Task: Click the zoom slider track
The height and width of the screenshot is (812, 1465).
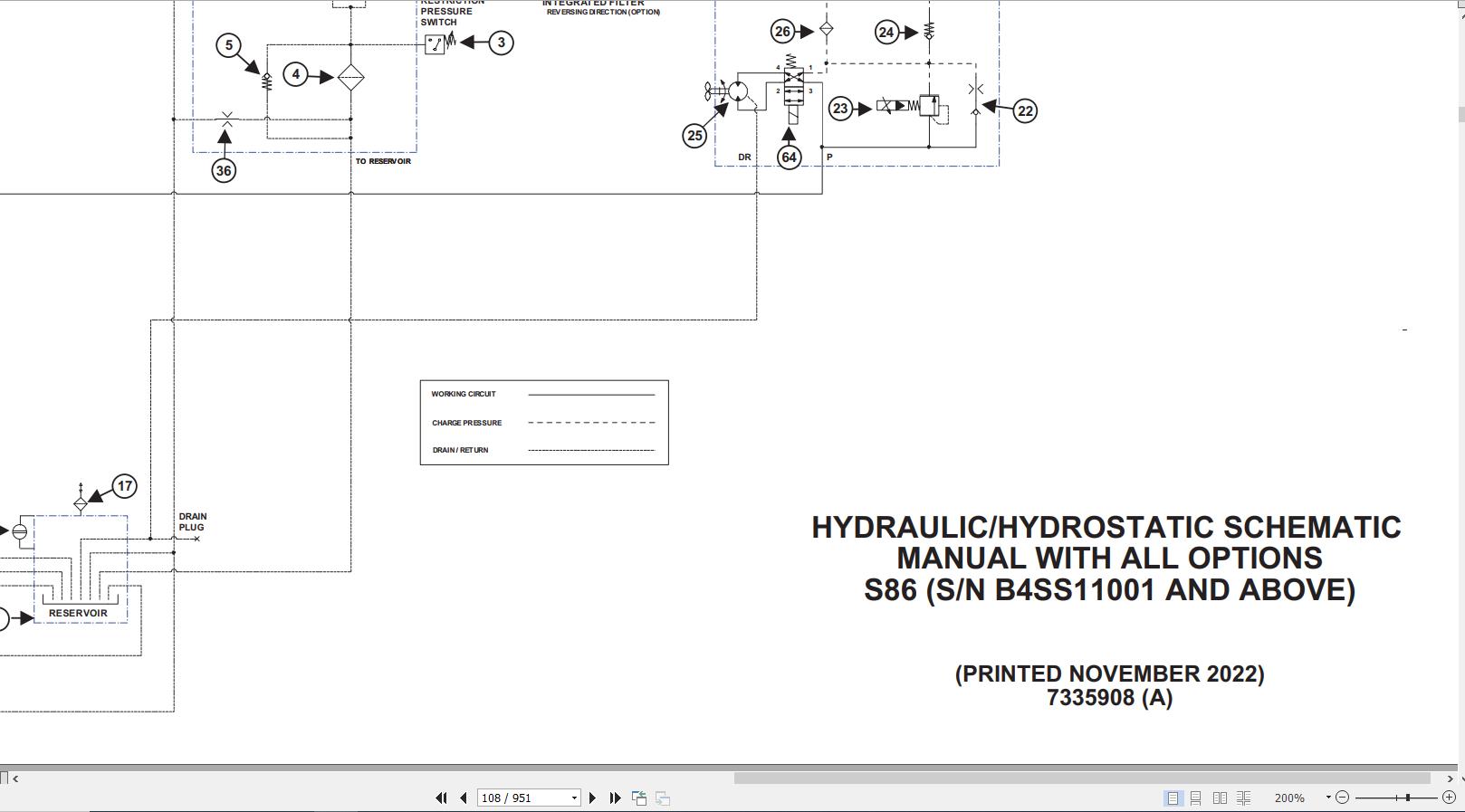Action: 1395,798
